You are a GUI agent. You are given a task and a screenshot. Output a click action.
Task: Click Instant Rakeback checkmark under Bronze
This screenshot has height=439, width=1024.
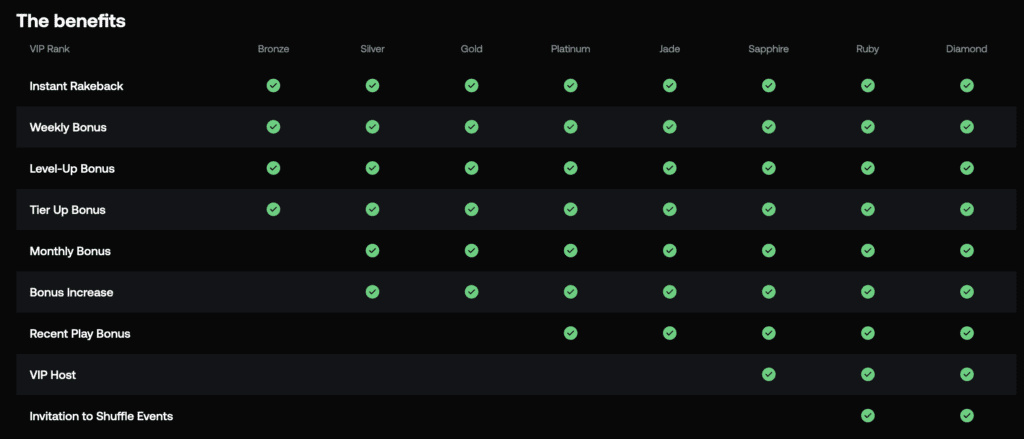coord(274,86)
